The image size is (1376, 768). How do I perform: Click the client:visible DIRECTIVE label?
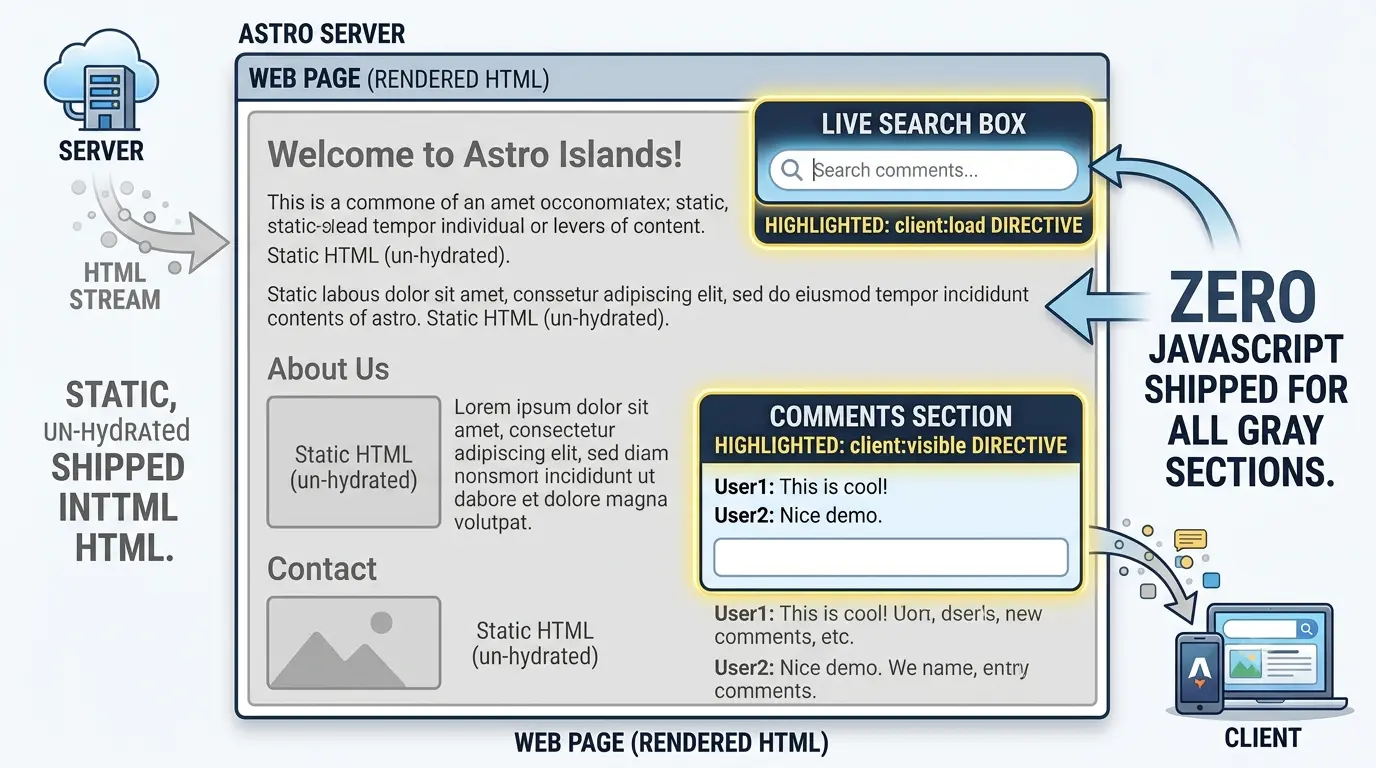960,445
